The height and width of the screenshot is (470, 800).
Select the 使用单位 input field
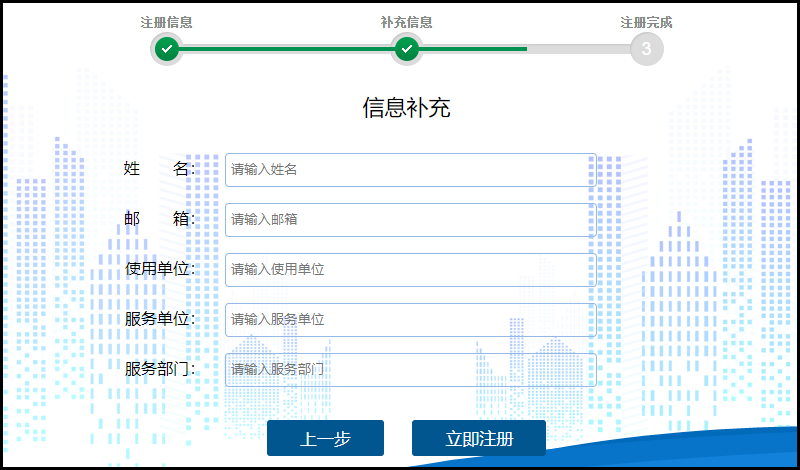tap(411, 270)
